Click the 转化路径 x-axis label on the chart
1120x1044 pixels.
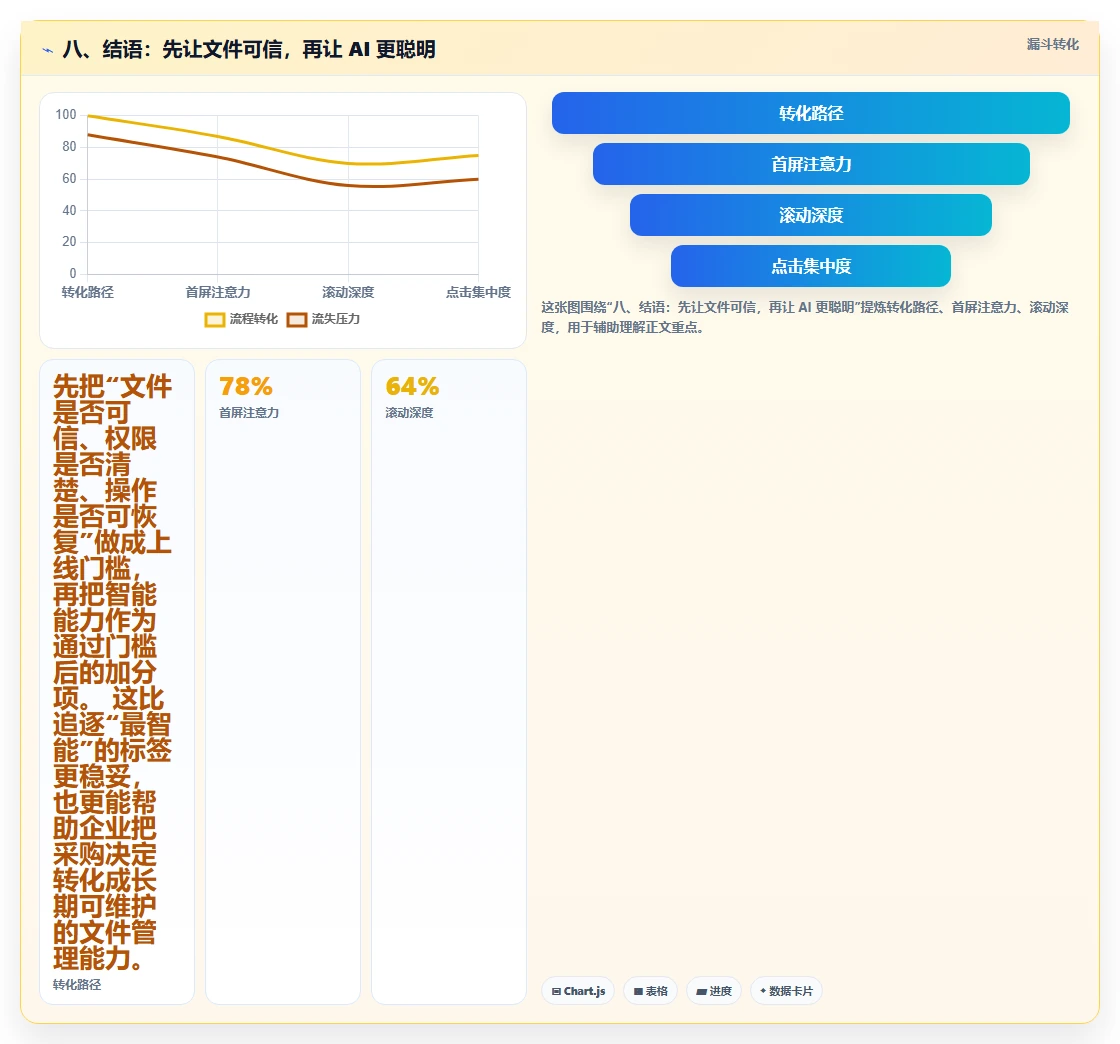click(88, 292)
